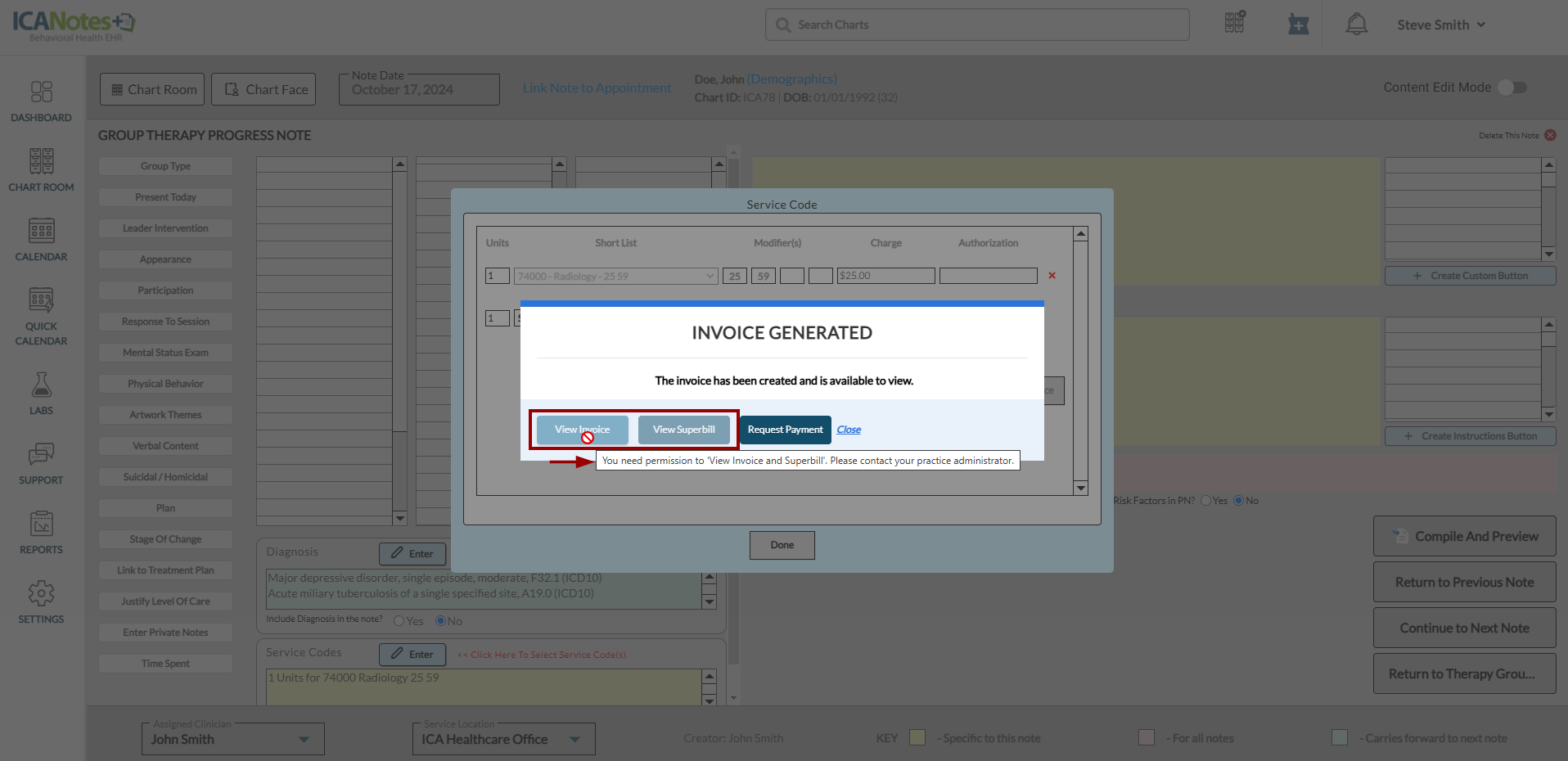Click the Search Charts field
The width and height of the screenshot is (1568, 761).
[x=977, y=25]
